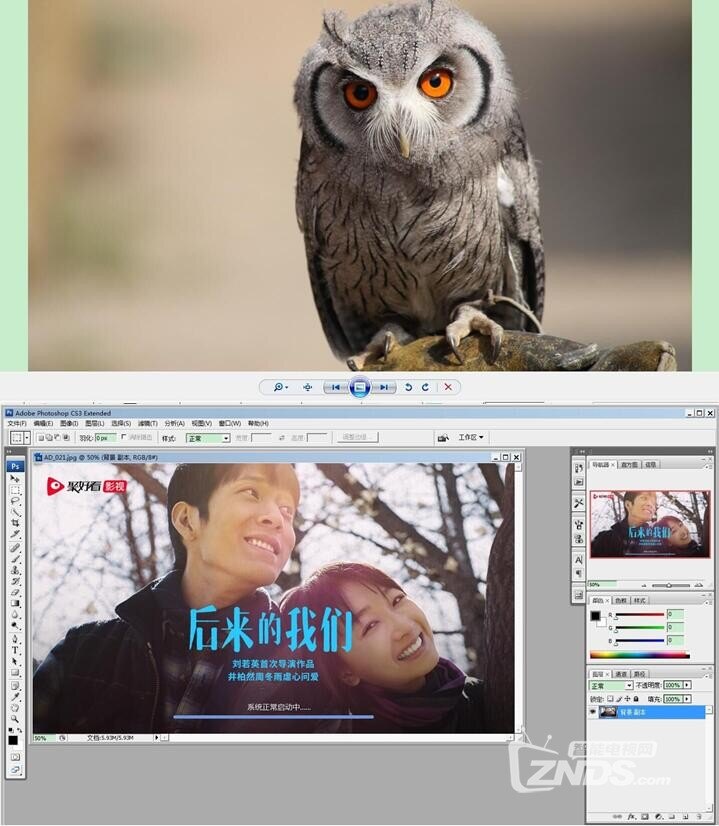Image resolution: width=719 pixels, height=826 pixels.
Task: Open the 滤镜(T) menu
Action: (x=147, y=424)
